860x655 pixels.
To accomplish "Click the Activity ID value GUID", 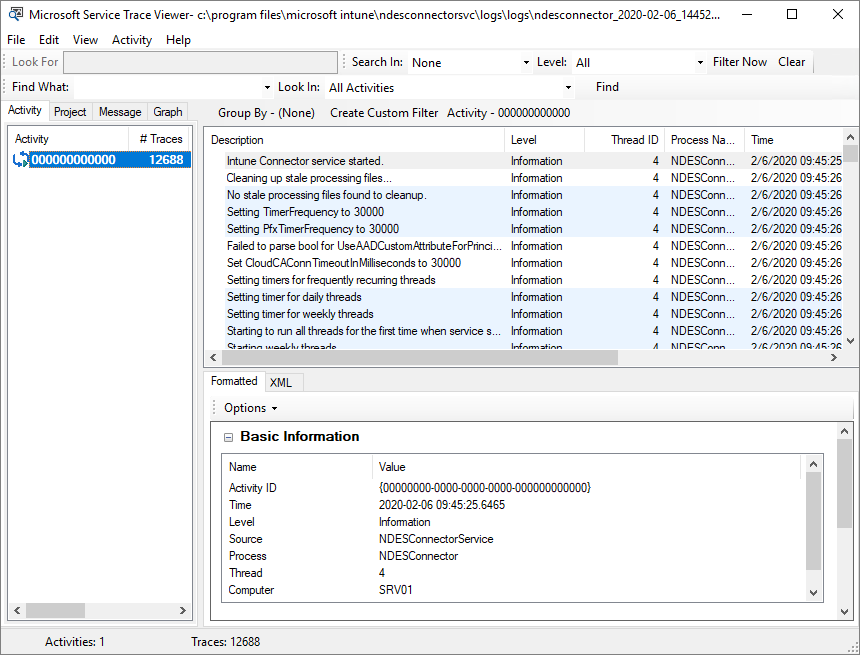I will click(x=485, y=488).
